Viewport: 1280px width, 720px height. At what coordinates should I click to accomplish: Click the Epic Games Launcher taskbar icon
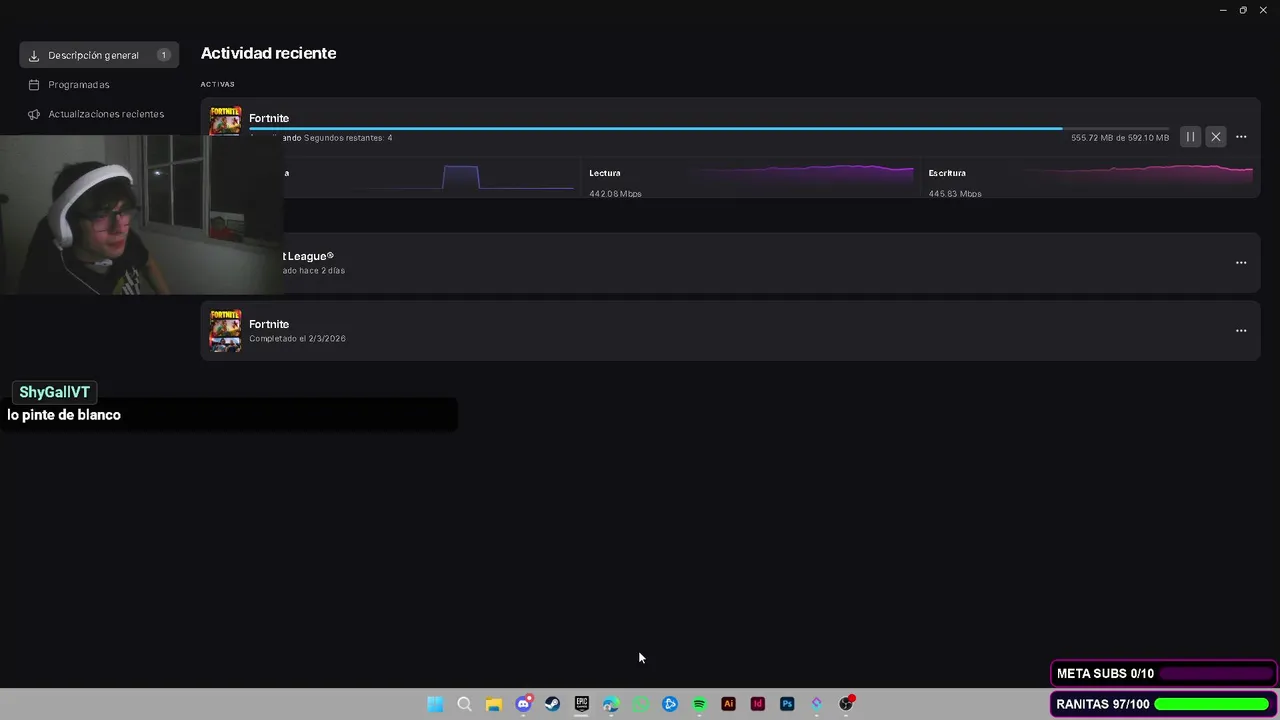pyautogui.click(x=582, y=704)
